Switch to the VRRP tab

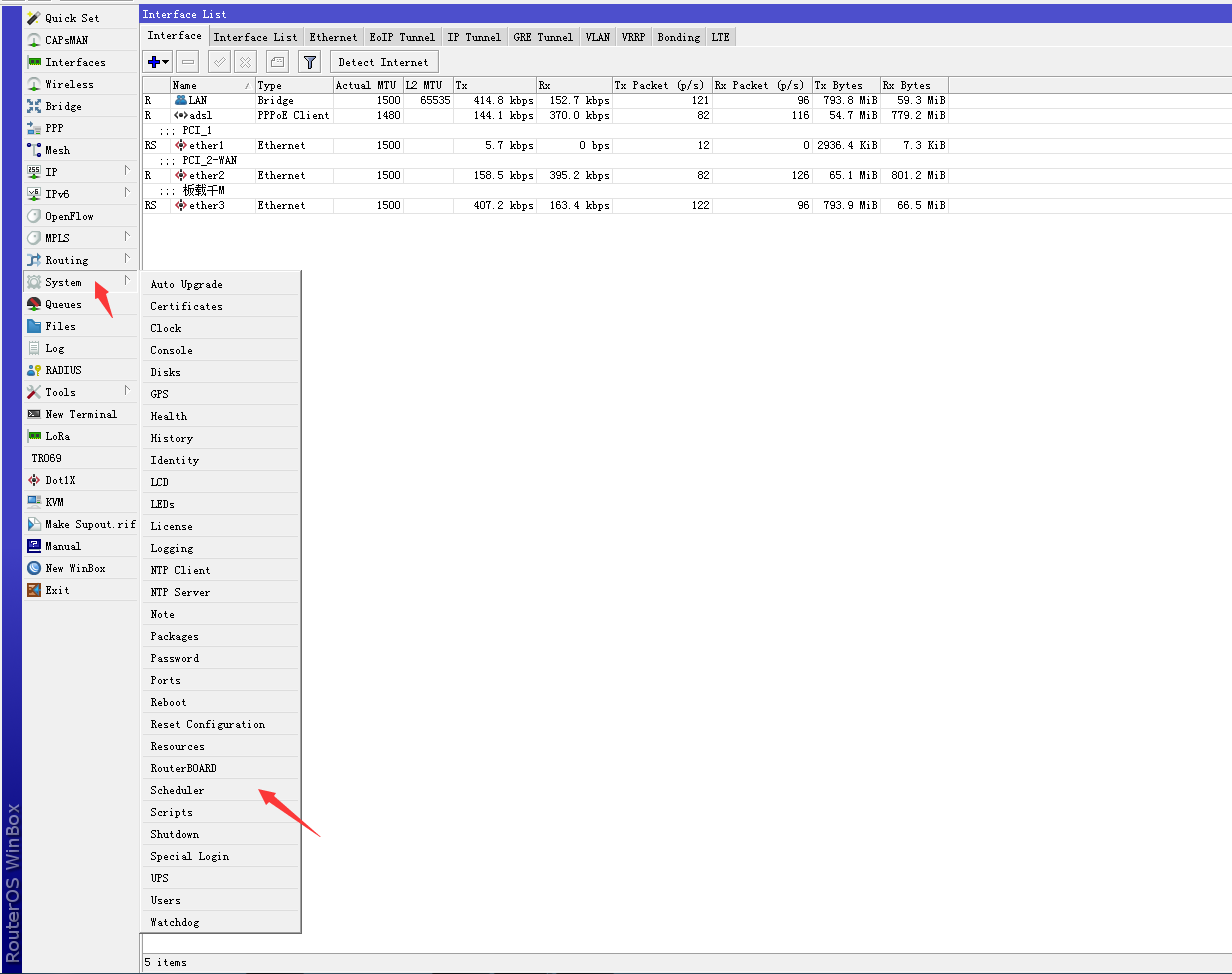(x=633, y=37)
